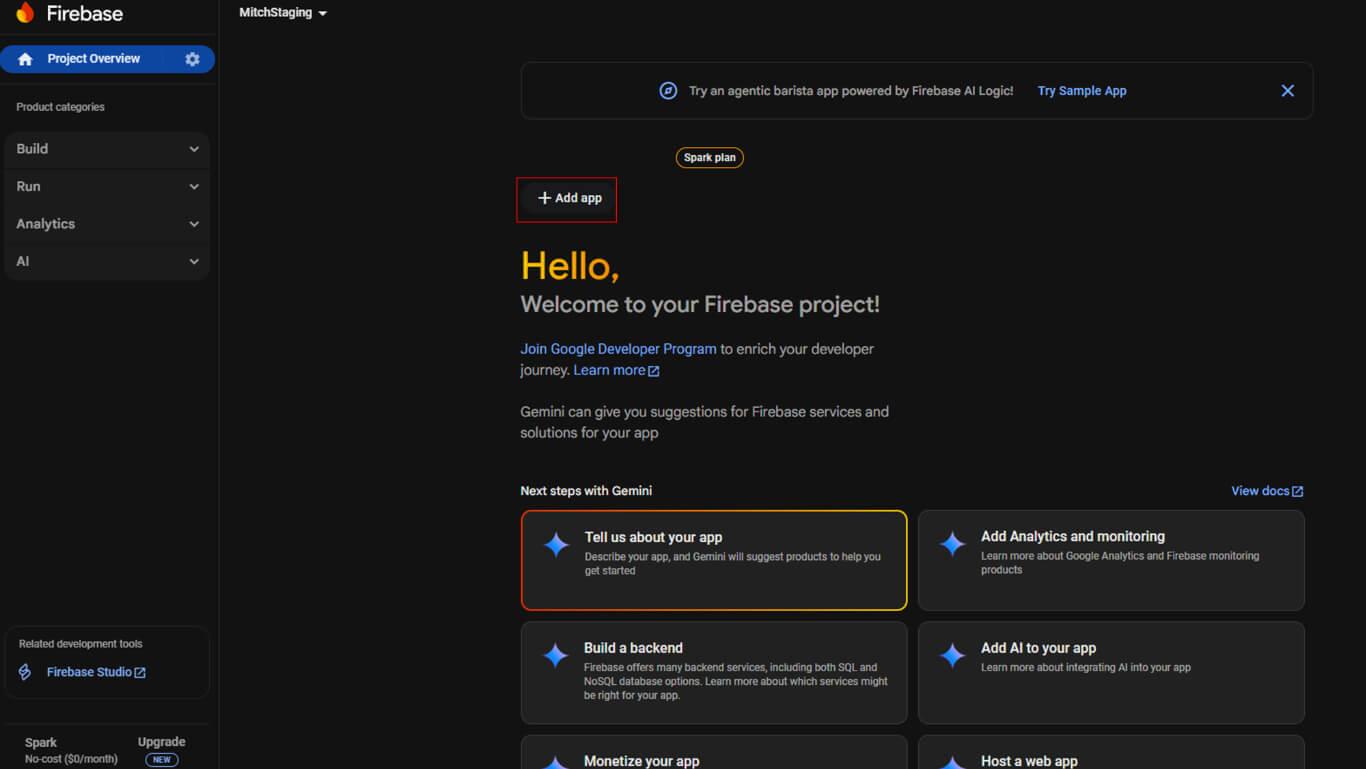
Task: Click Join Google Developer Program link
Action: tap(618, 349)
